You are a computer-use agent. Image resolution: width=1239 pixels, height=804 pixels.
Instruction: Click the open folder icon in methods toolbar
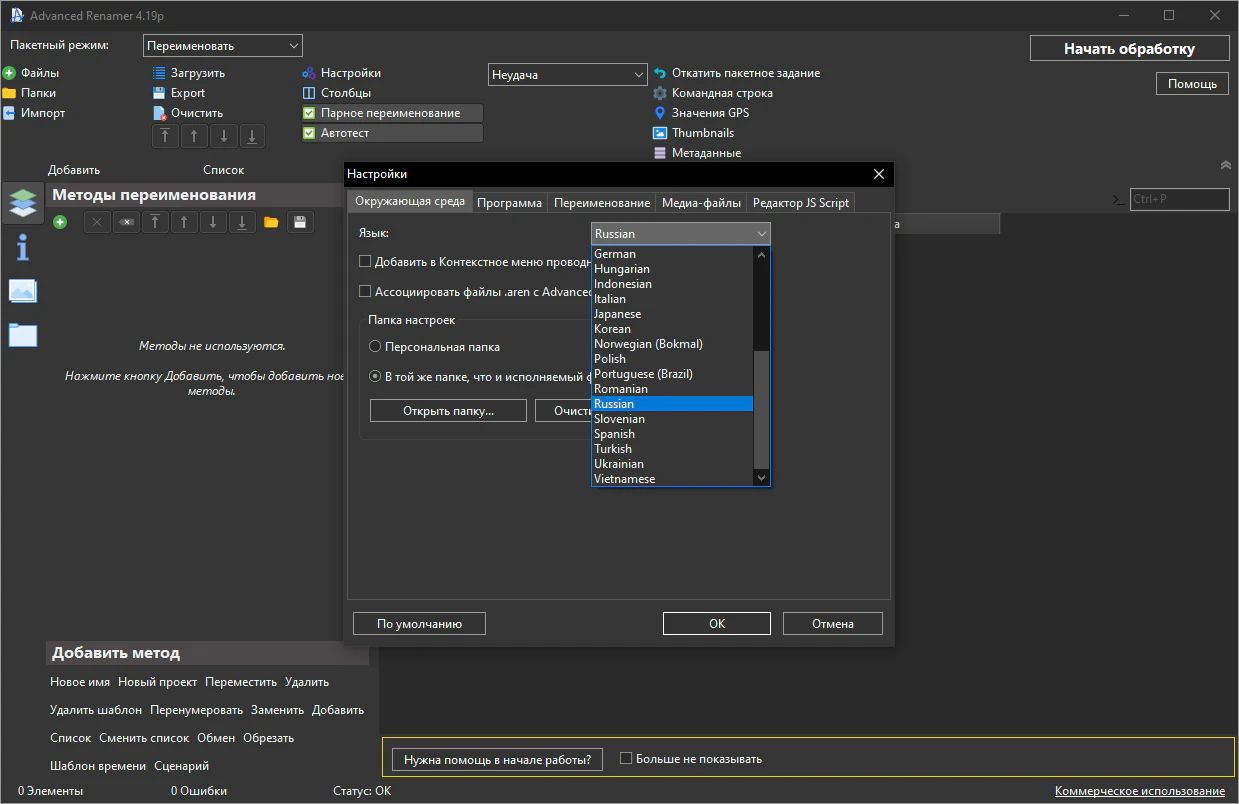[271, 222]
